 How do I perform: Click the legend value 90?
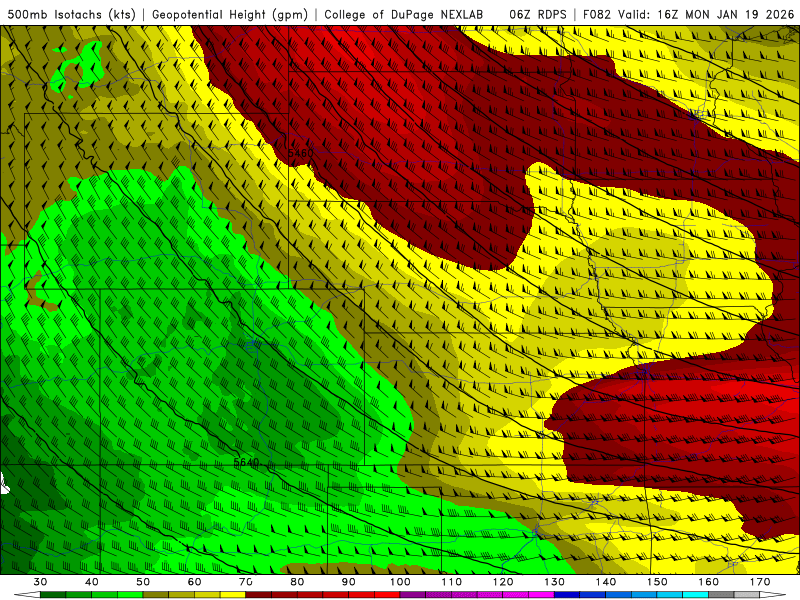tap(348, 582)
